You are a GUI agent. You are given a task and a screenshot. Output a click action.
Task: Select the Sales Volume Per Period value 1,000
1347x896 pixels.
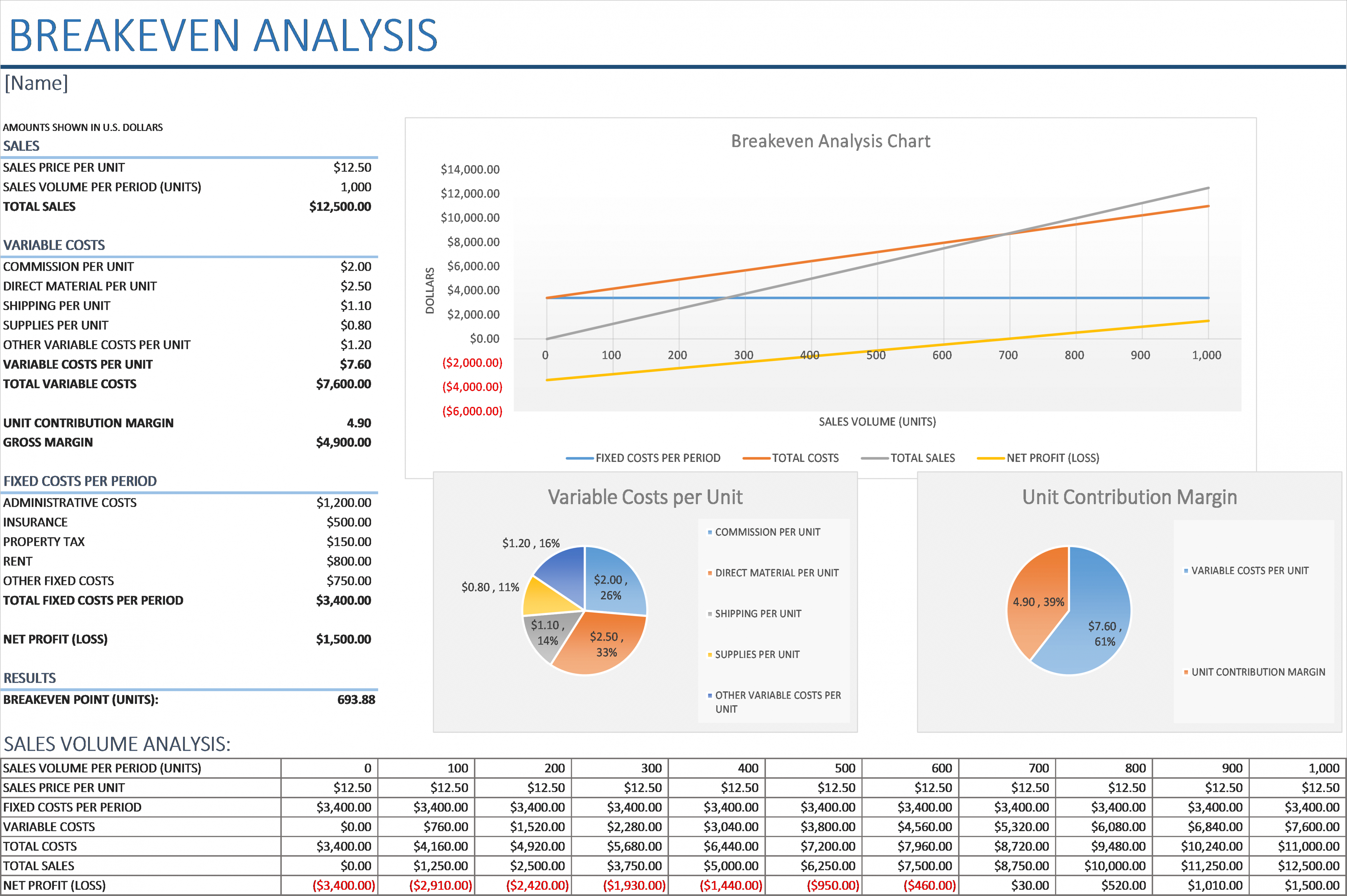tap(356, 187)
